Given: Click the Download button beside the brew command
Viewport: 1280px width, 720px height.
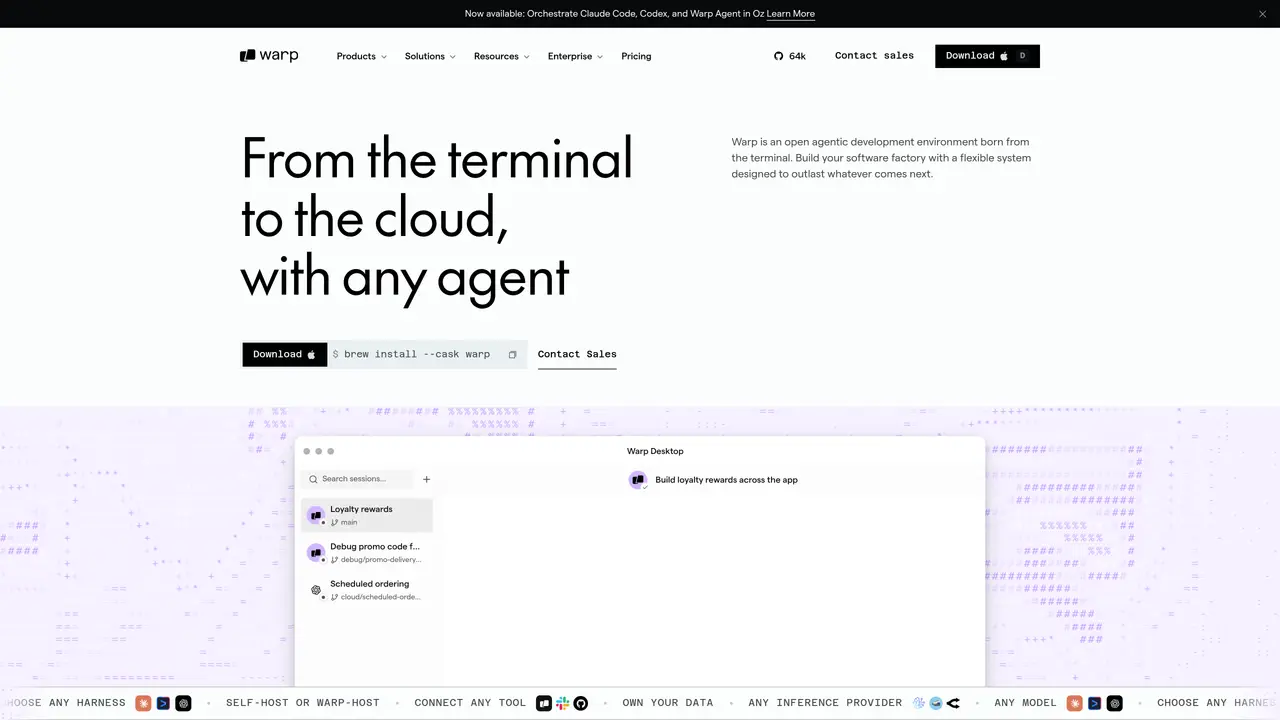Looking at the screenshot, I should point(285,354).
